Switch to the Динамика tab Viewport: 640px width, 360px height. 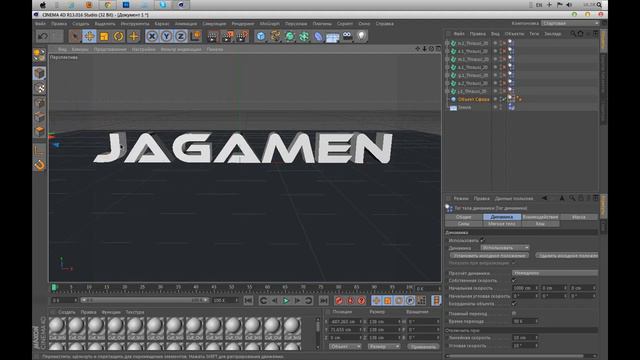pos(502,217)
